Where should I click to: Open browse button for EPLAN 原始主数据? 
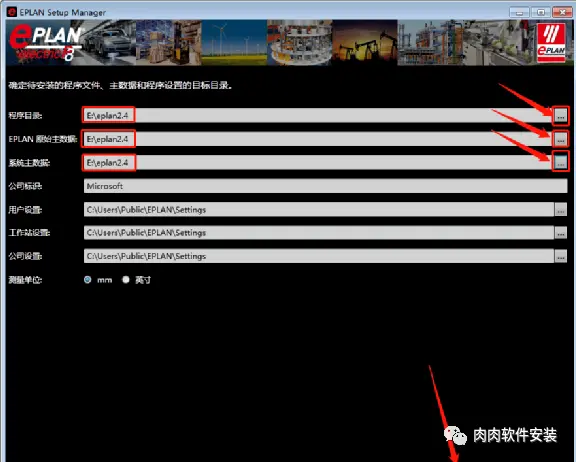click(x=561, y=139)
